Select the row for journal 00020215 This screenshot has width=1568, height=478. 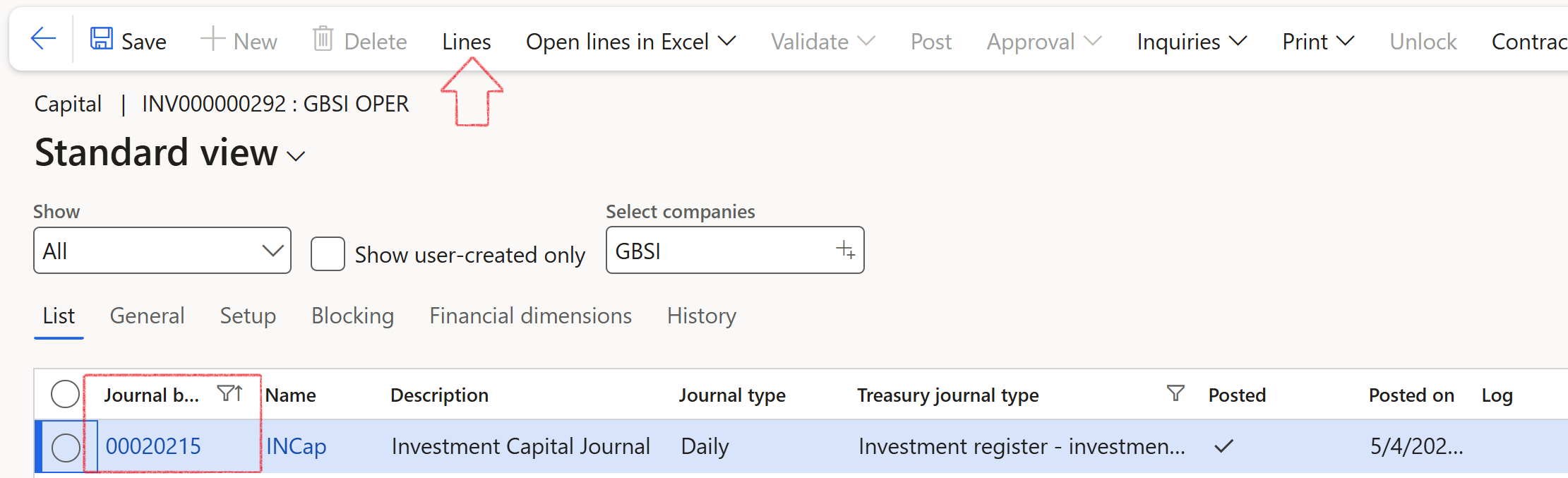[66, 448]
